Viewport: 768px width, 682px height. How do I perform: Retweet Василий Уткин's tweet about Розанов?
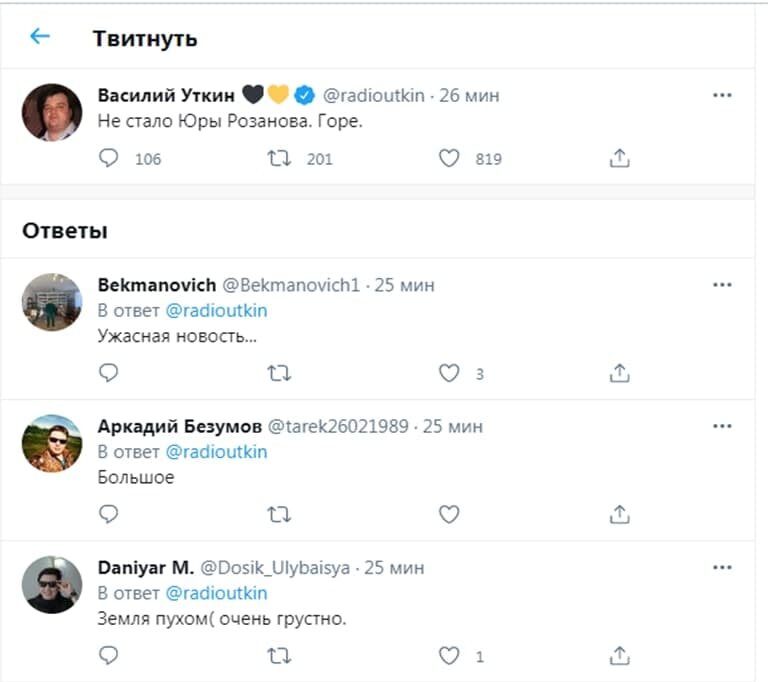279,158
